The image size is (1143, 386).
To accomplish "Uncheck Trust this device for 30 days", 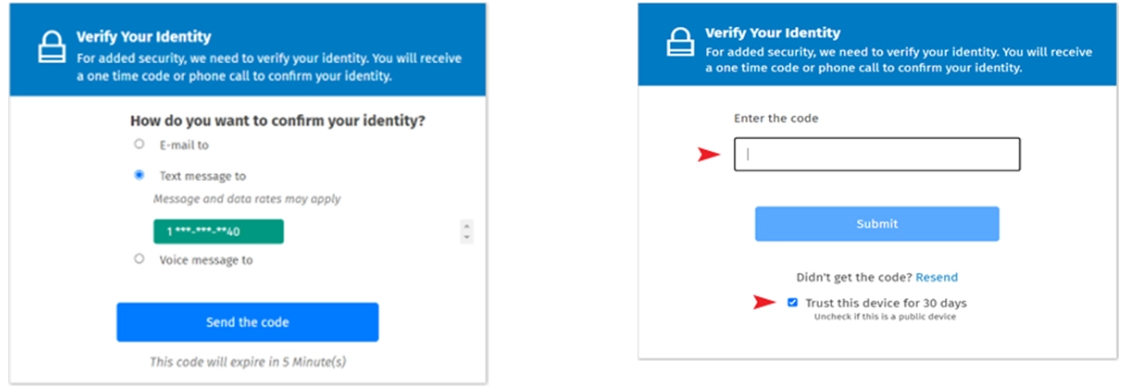I will click(792, 302).
